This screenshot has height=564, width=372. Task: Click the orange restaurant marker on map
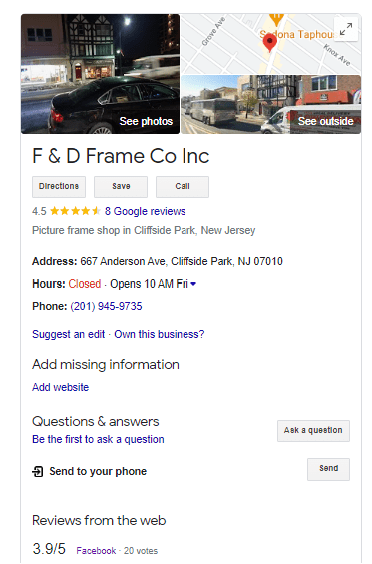tap(276, 19)
